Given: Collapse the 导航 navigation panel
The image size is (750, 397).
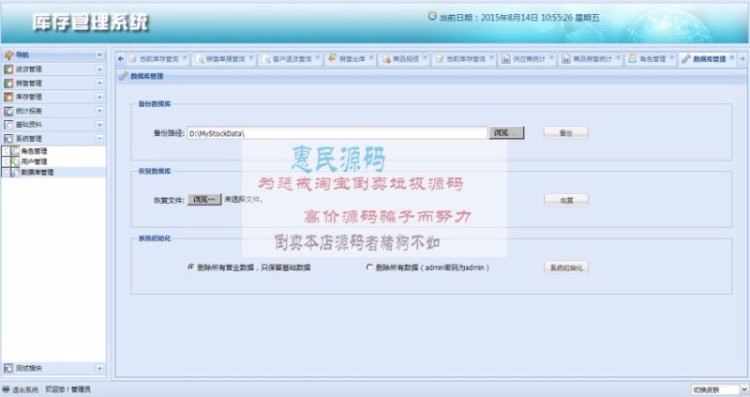Looking at the screenshot, I should (x=99, y=55).
